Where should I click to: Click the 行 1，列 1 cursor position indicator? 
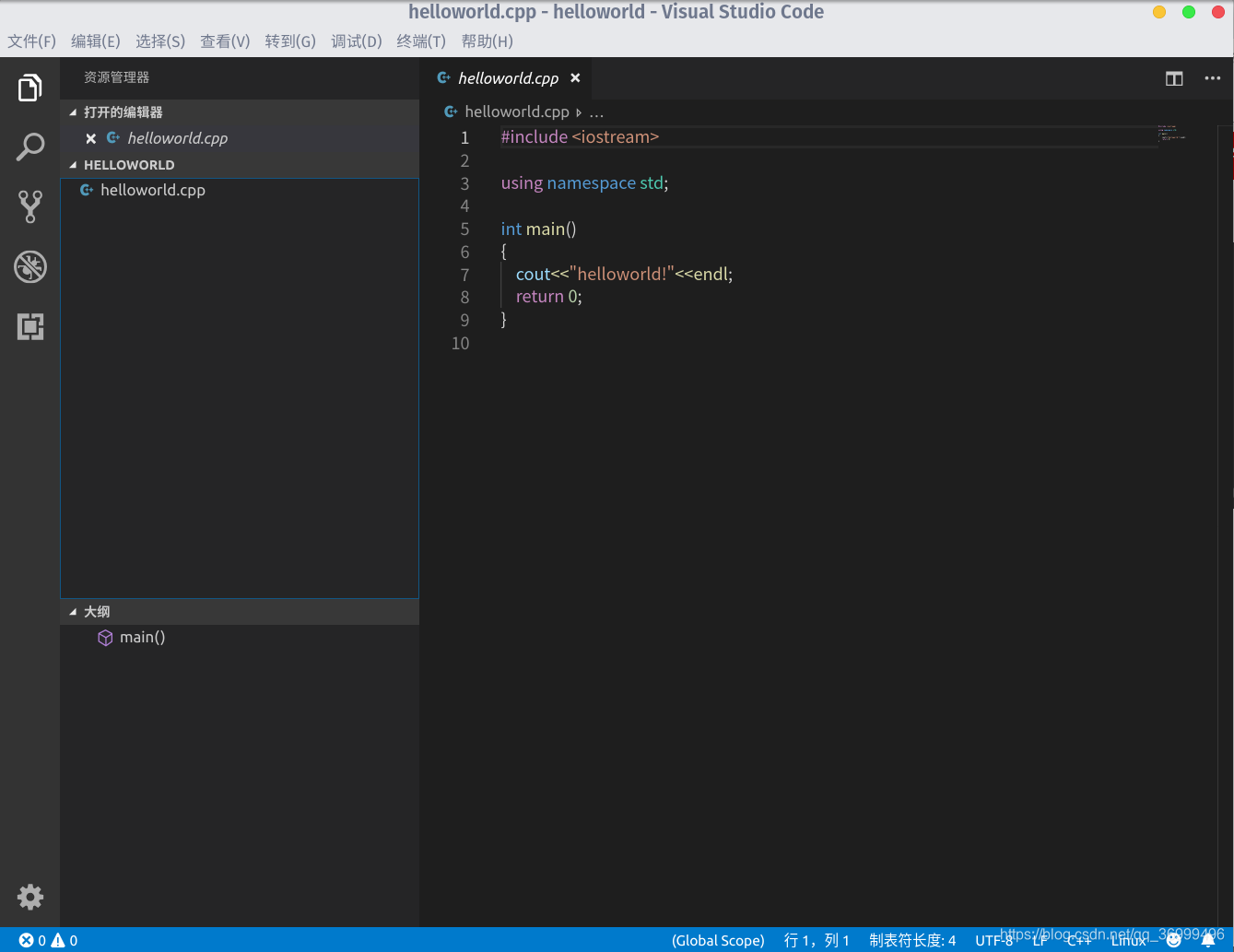coord(817,940)
